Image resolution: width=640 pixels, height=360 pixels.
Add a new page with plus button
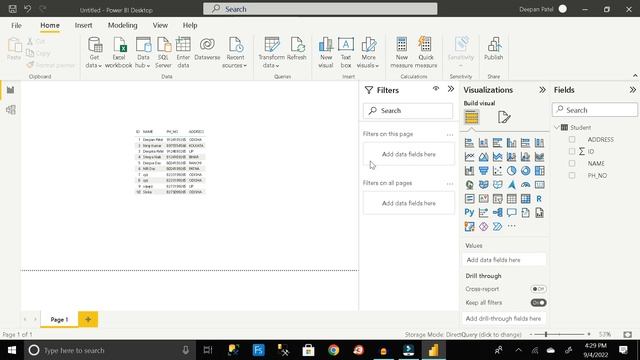point(88,319)
